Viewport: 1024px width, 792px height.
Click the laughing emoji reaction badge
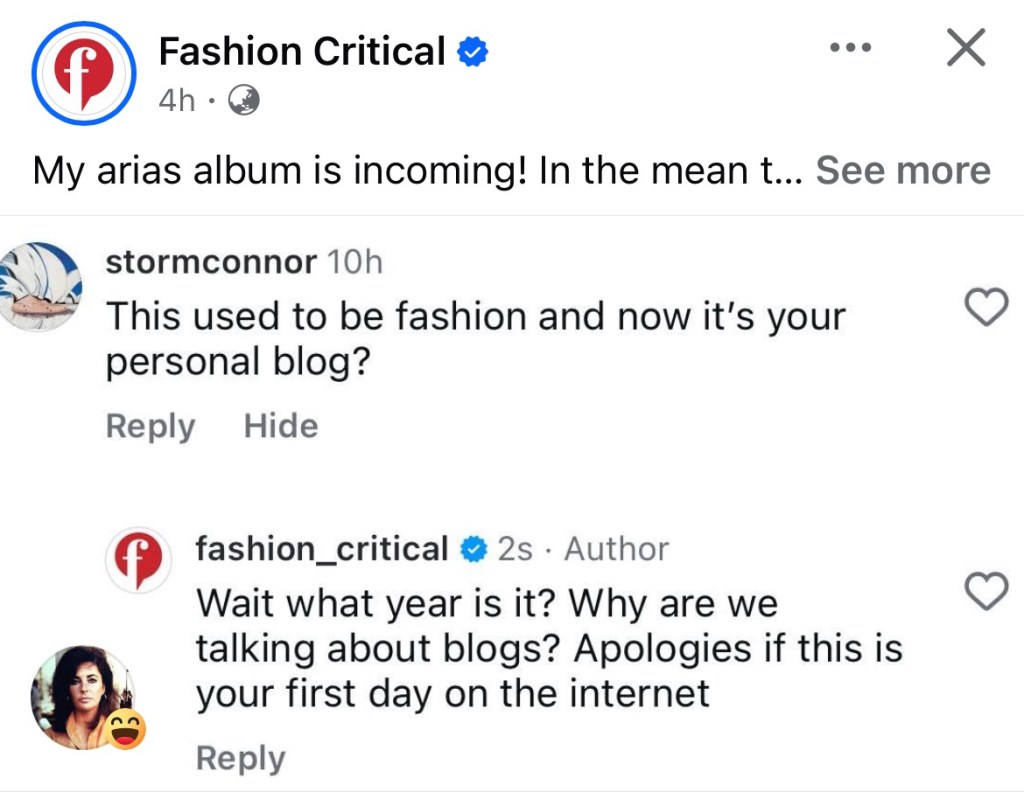pyautogui.click(x=124, y=728)
